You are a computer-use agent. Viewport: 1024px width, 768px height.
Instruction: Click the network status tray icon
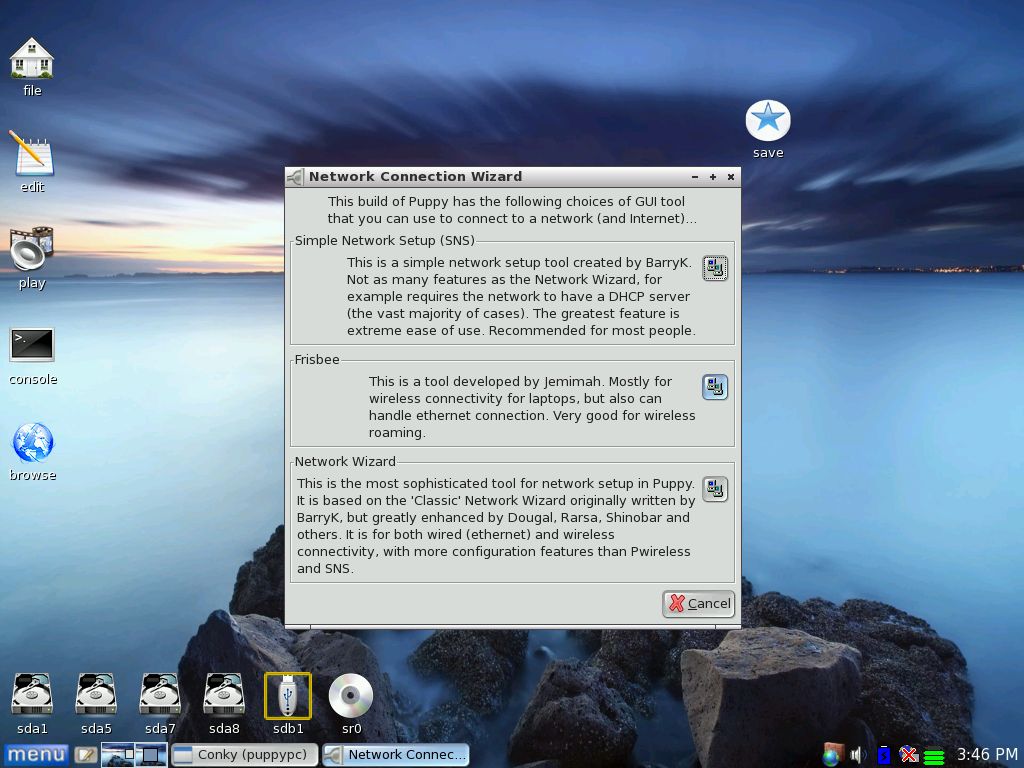[908, 755]
